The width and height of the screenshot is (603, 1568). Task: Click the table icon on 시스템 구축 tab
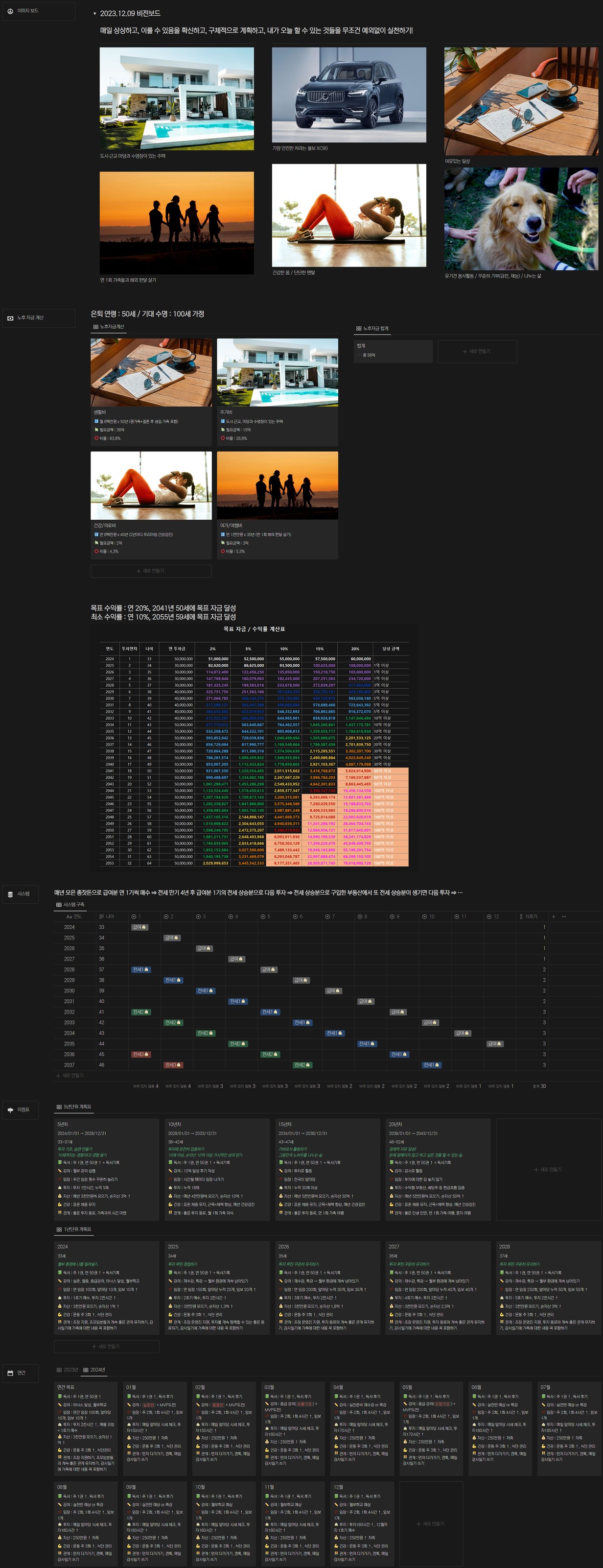point(59,905)
